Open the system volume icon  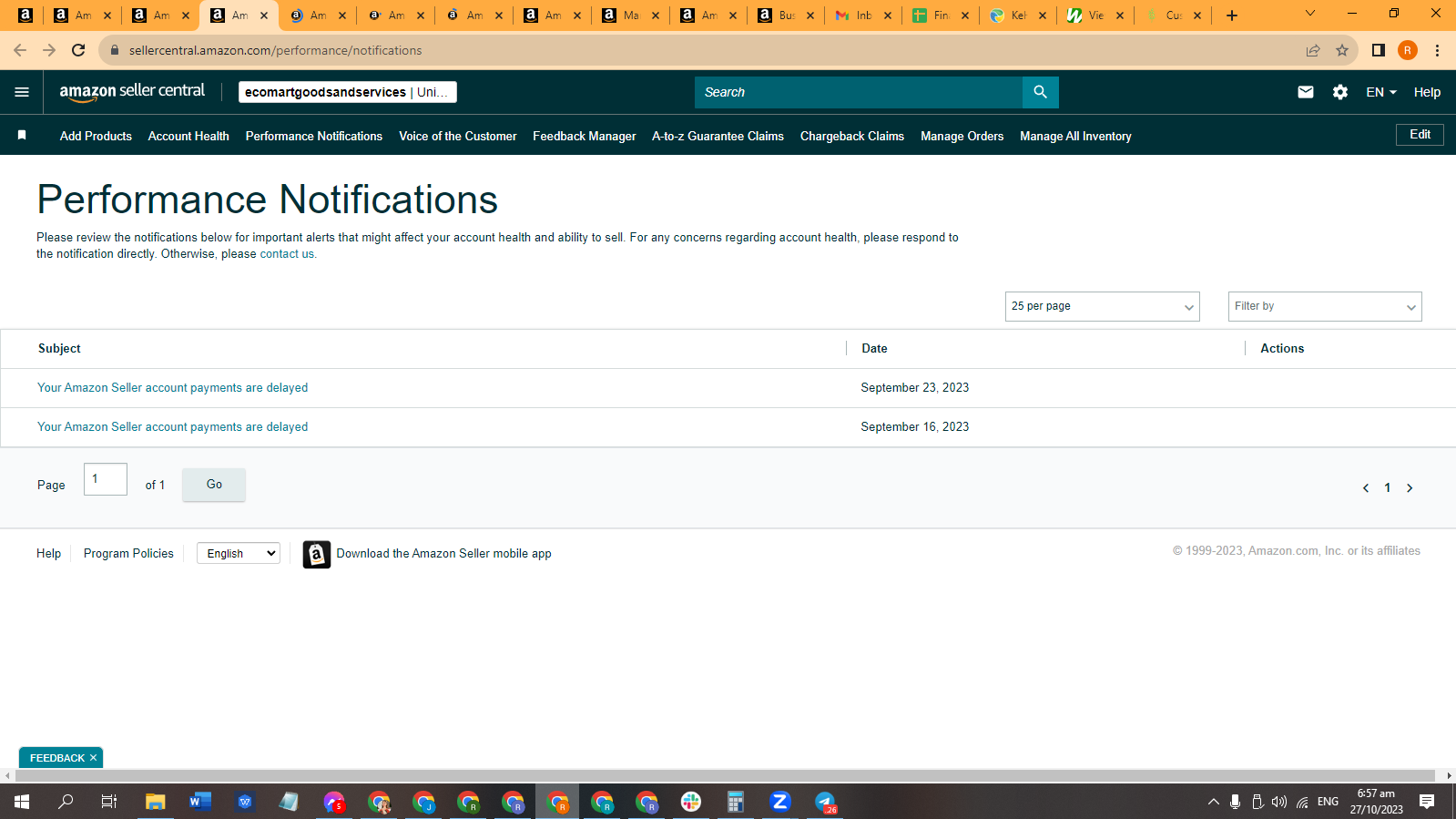1278,802
